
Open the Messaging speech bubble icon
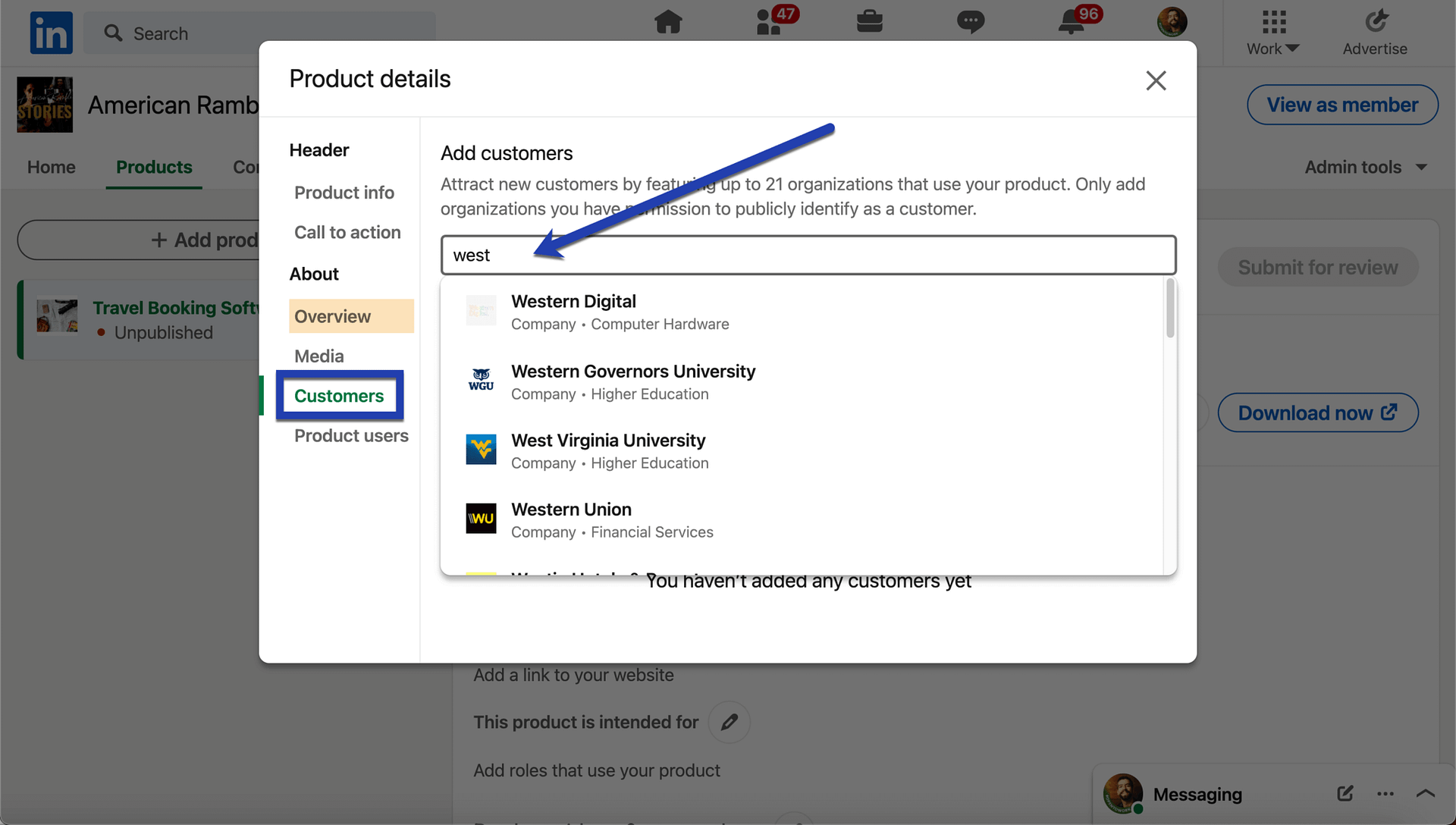click(x=971, y=21)
